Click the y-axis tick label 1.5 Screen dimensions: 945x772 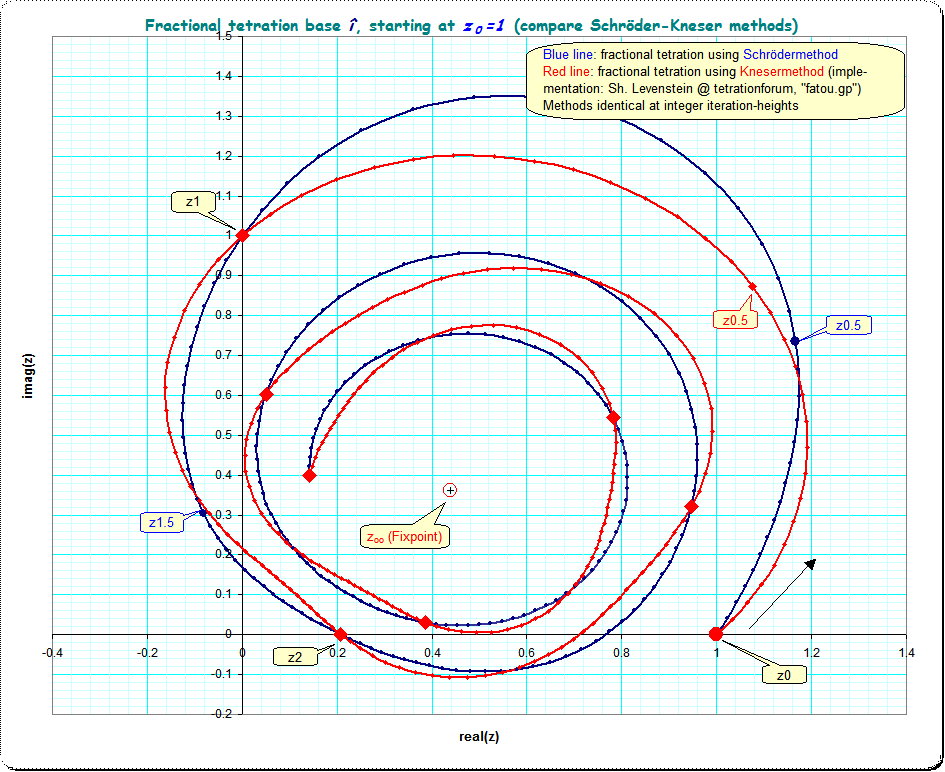[224, 36]
